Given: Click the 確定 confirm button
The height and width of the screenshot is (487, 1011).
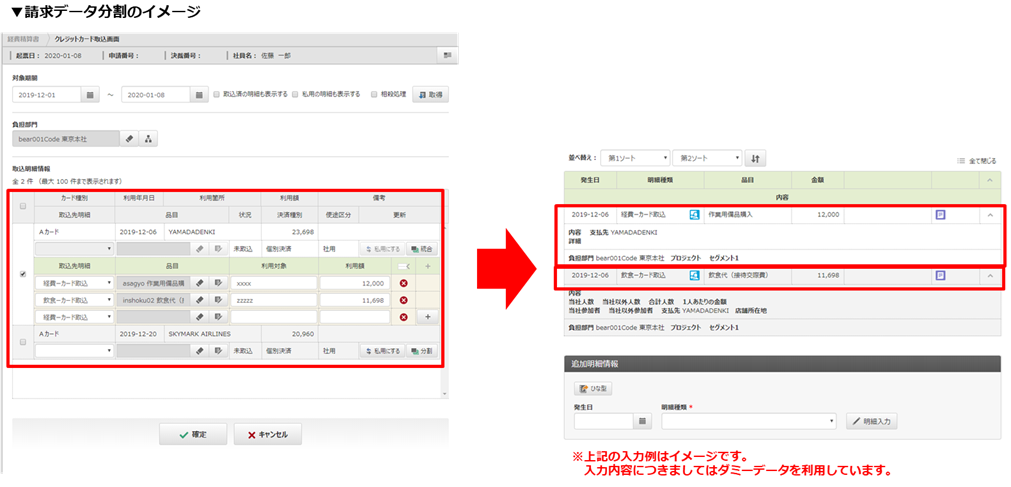Looking at the screenshot, I should (x=192, y=435).
